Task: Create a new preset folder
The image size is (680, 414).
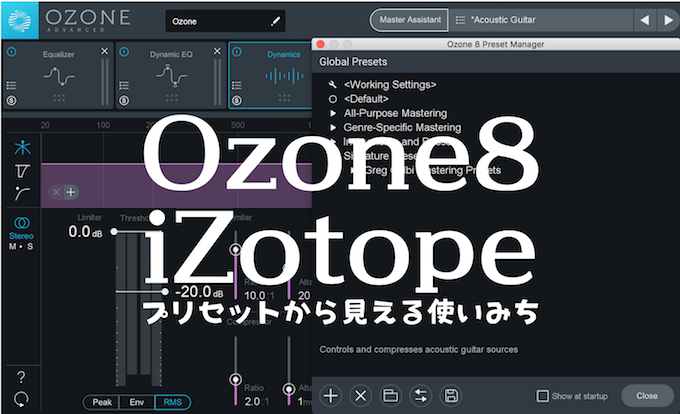Action: 390,396
